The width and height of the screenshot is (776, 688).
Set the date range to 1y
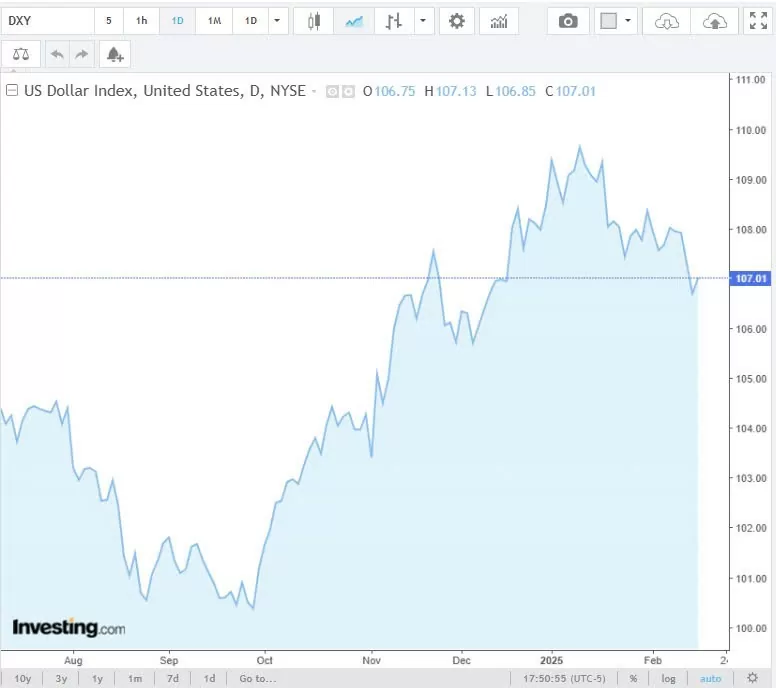[98, 678]
